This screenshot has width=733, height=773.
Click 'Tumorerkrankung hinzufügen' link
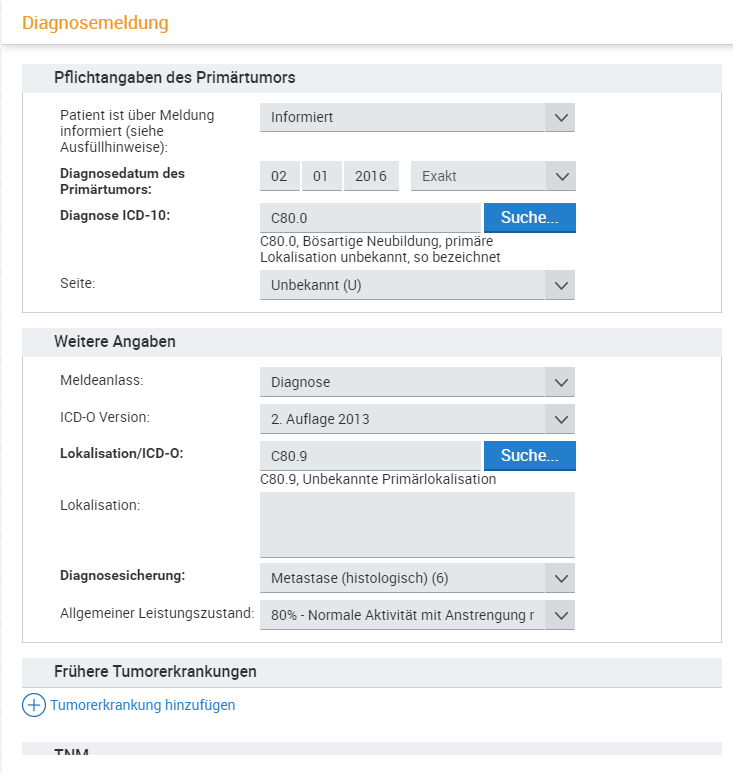coord(142,705)
